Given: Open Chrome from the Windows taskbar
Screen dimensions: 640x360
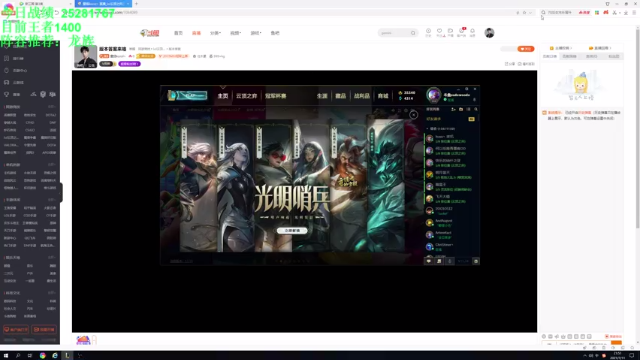Looking at the screenshot, I should coord(42,356).
